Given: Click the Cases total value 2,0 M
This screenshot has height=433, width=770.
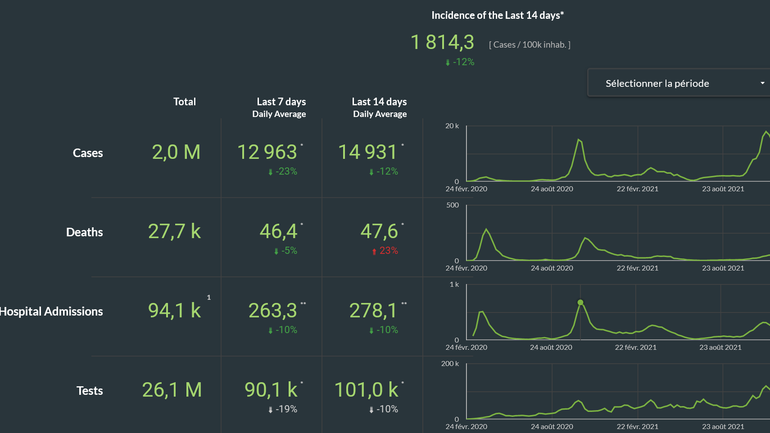Looking at the screenshot, I should pos(176,152).
